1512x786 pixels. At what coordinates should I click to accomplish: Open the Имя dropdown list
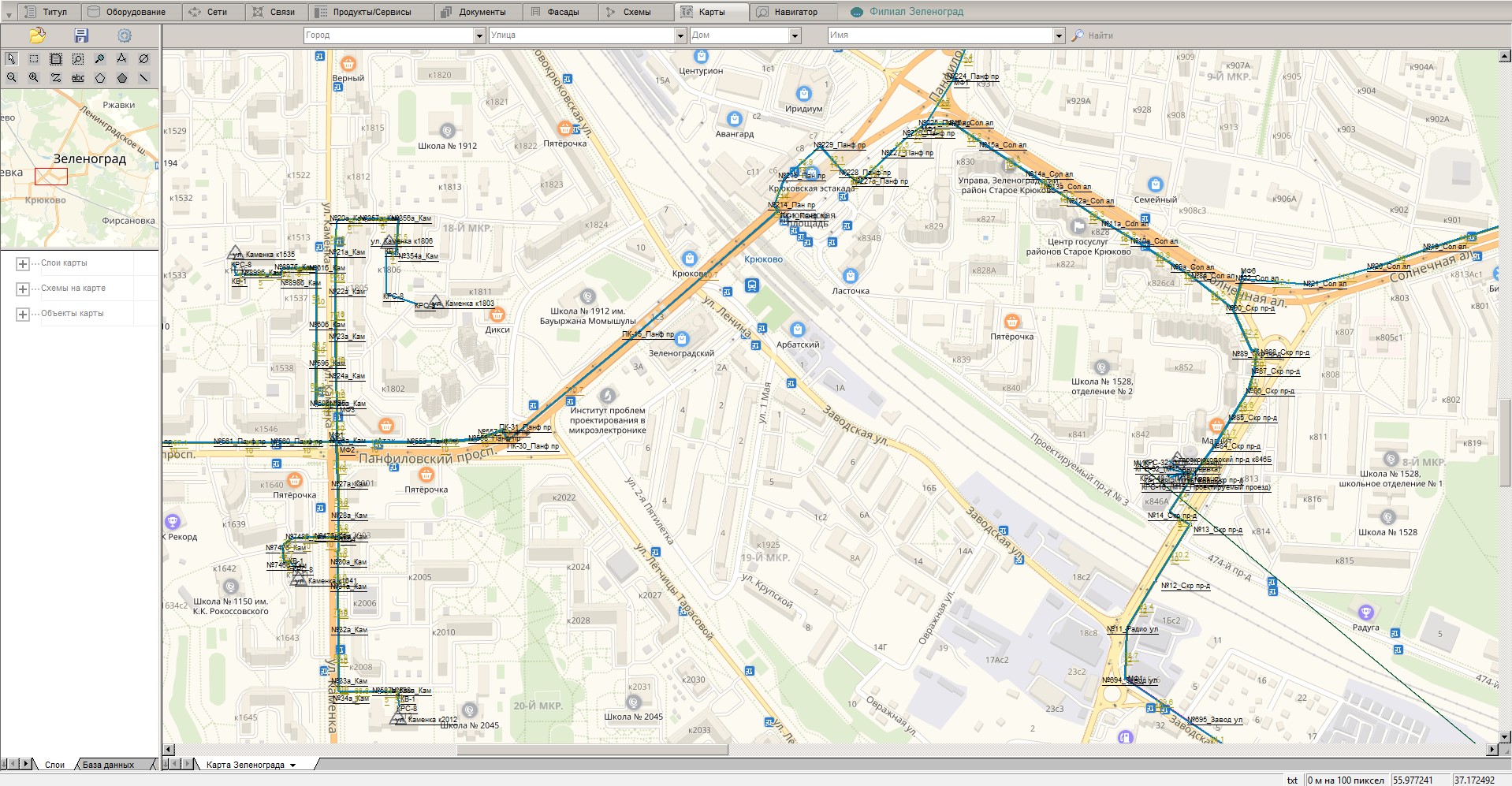[x=1059, y=35]
